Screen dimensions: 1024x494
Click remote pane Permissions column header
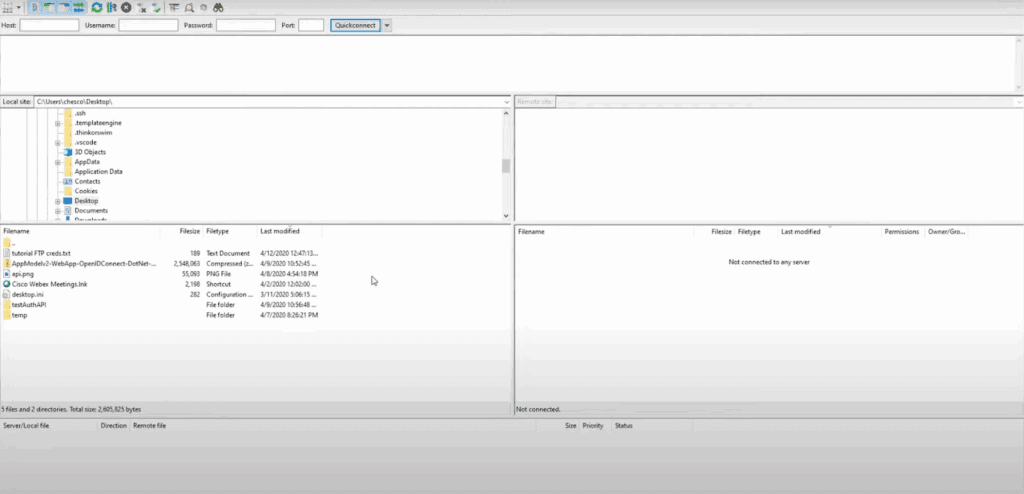[902, 232]
